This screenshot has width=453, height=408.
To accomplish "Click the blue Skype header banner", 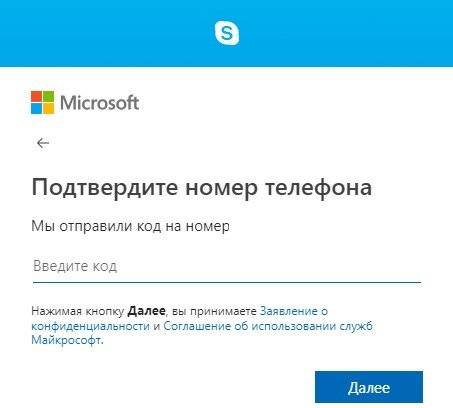I will 227,33.
